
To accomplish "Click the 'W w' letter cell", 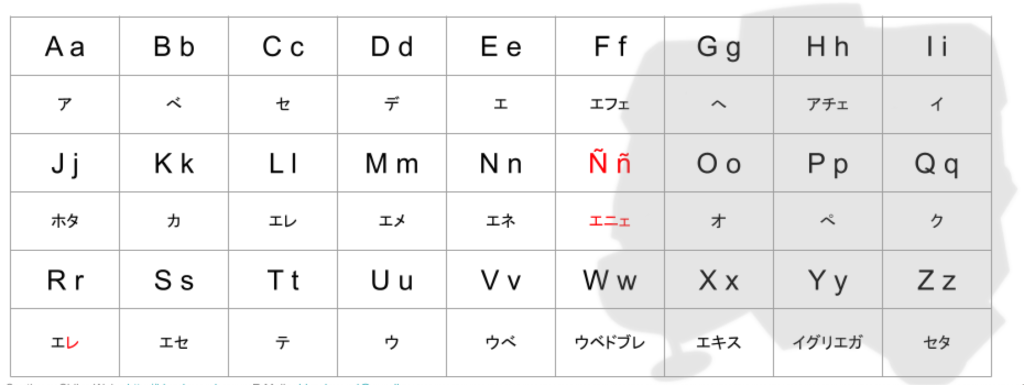I will point(610,280).
